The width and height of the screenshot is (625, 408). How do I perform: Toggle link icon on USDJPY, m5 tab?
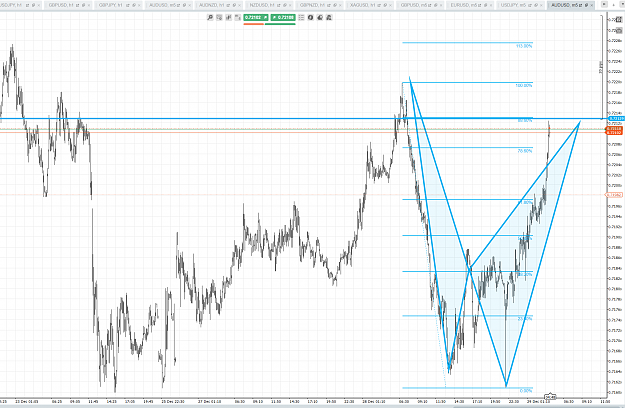pos(536,5)
